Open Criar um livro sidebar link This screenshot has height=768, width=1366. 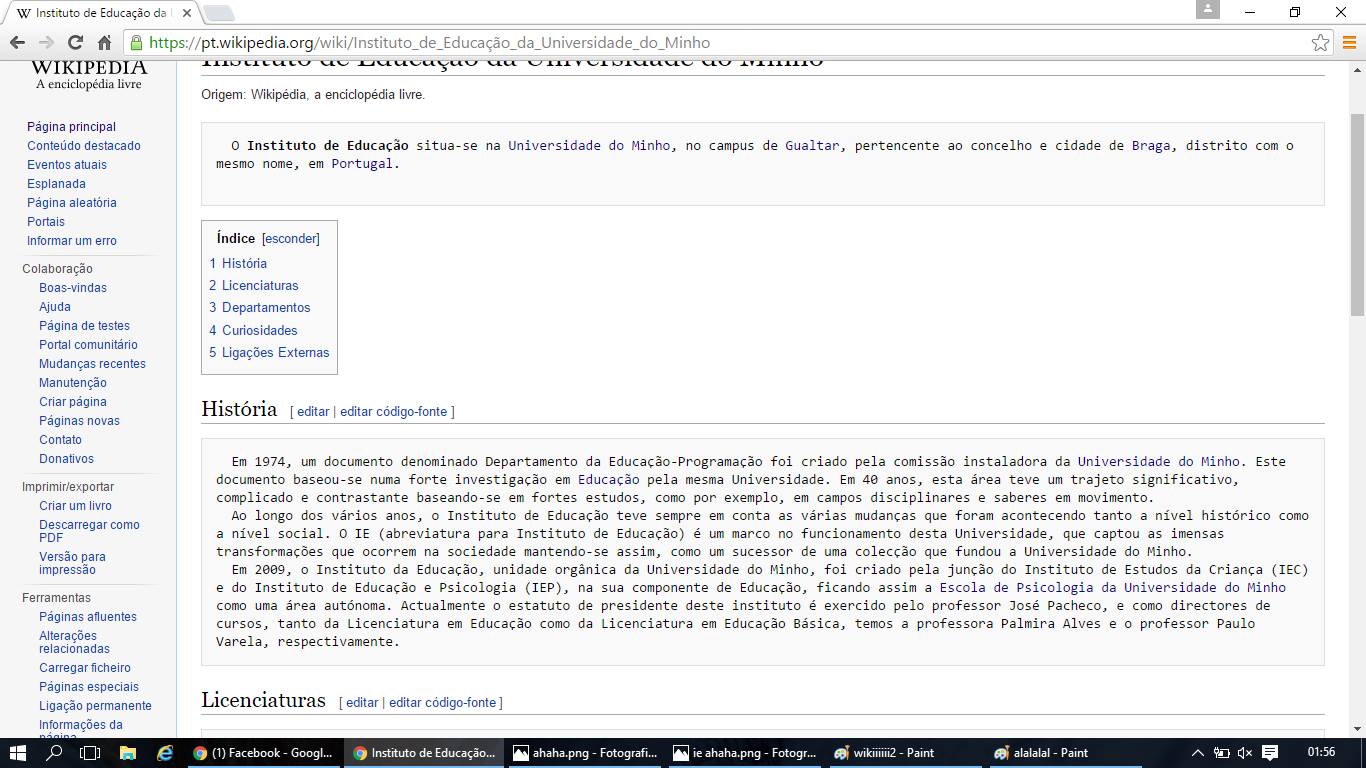pyautogui.click(x=75, y=506)
